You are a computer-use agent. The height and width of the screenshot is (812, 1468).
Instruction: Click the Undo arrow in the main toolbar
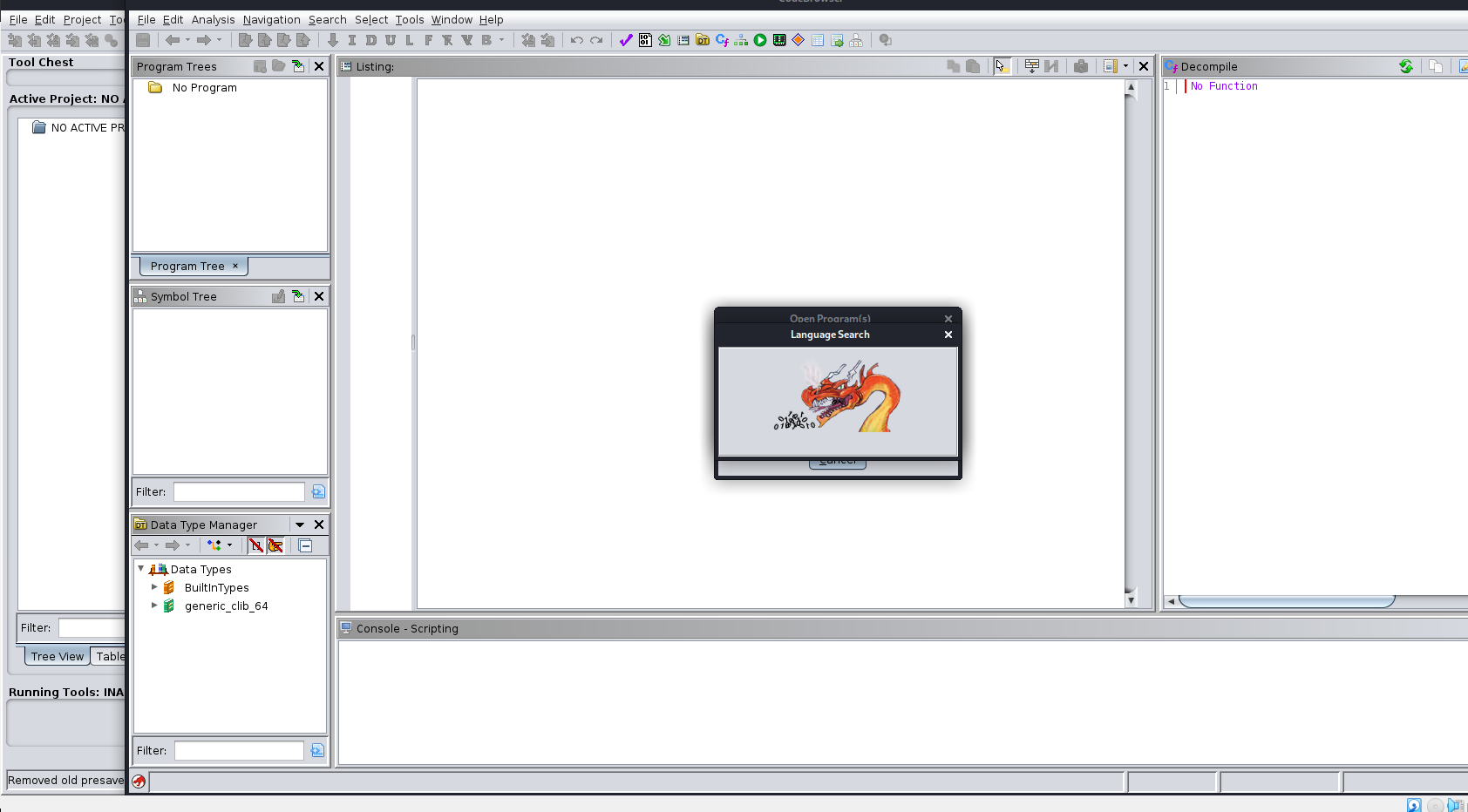[x=576, y=39]
